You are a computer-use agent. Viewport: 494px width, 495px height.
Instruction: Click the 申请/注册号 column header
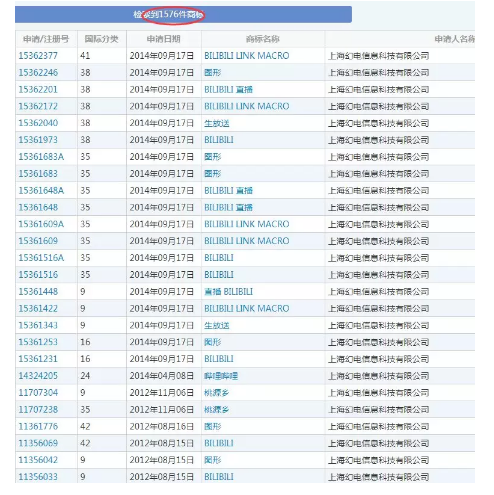coord(46,39)
